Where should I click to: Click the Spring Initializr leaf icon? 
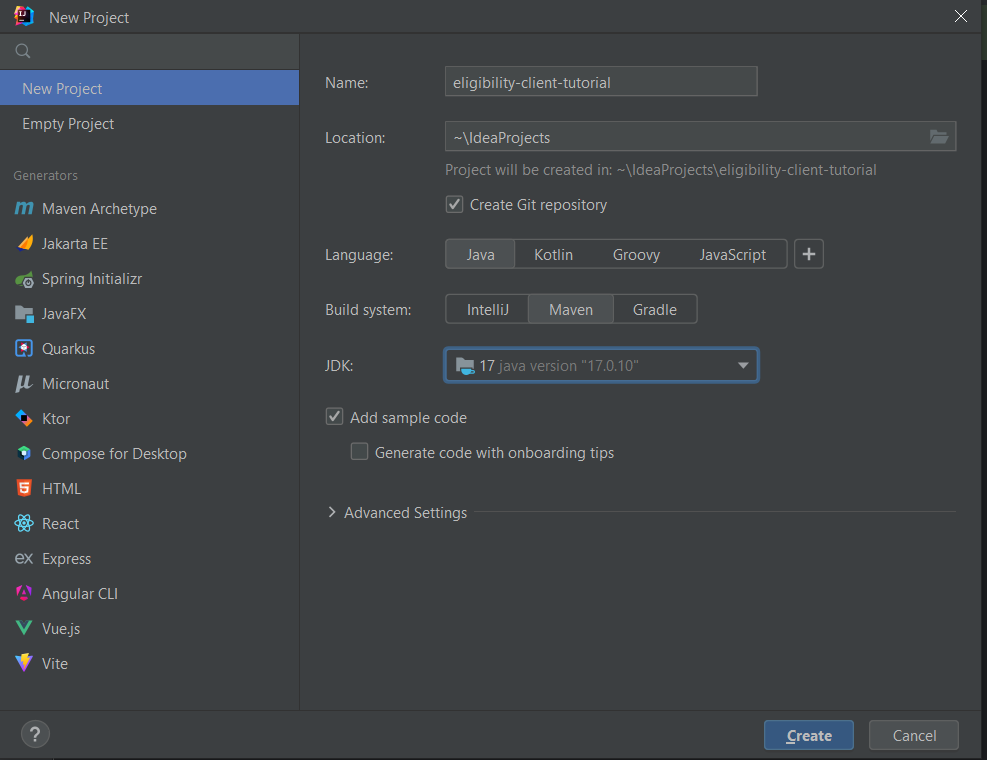(24, 279)
